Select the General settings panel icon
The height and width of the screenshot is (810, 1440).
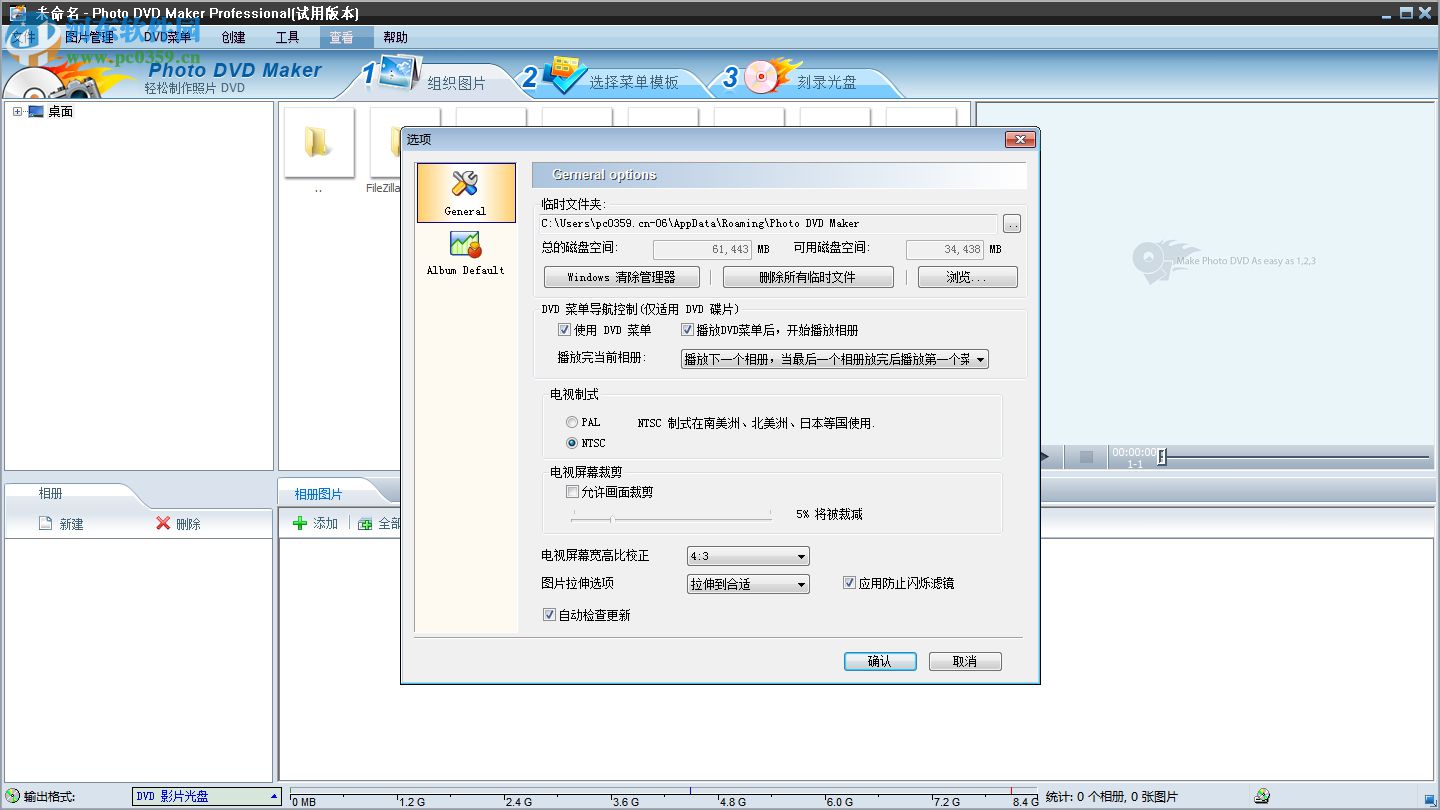[464, 192]
